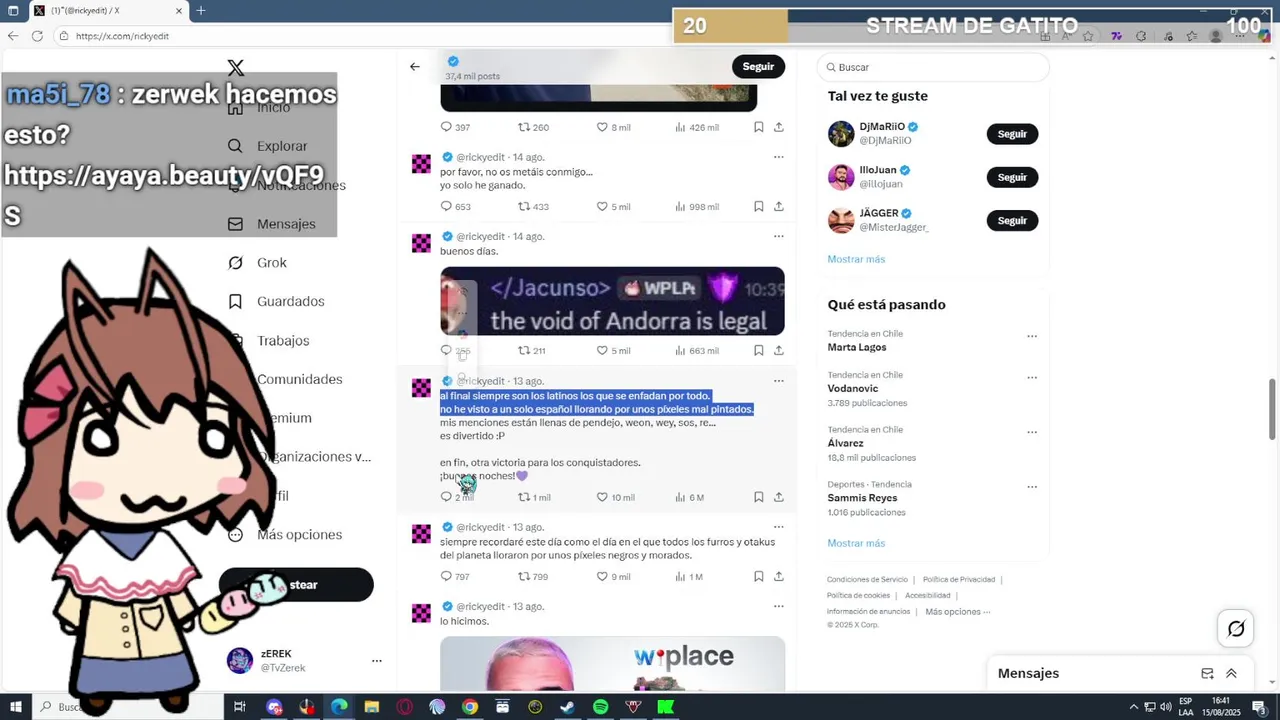The width and height of the screenshot is (1280, 720).
Task: Share the 'por favor, no os metáis' post
Action: pos(779,207)
